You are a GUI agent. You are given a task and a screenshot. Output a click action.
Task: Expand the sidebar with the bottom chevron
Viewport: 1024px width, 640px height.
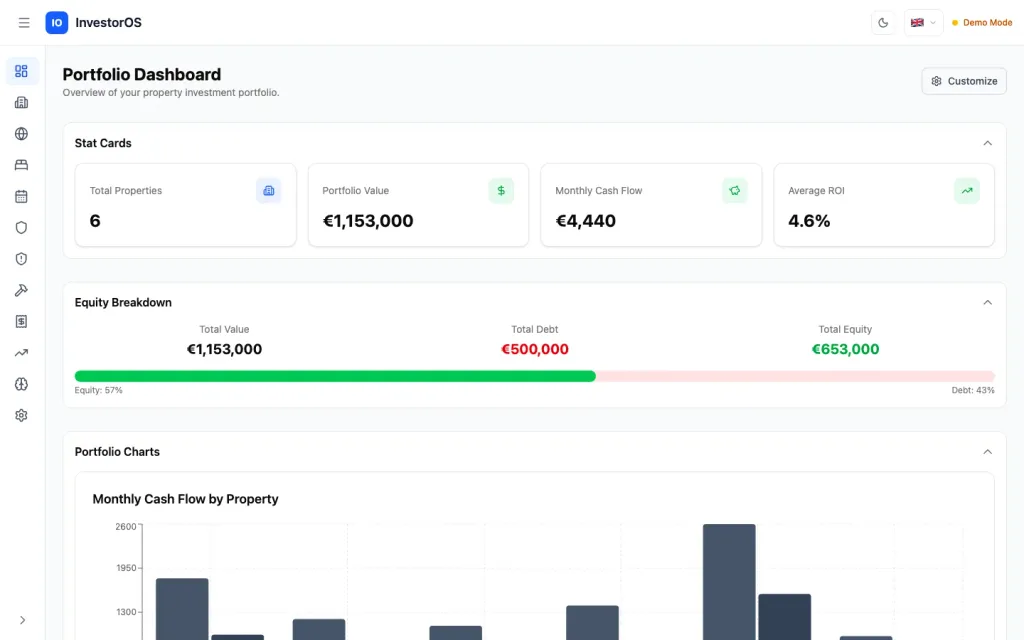(22, 620)
